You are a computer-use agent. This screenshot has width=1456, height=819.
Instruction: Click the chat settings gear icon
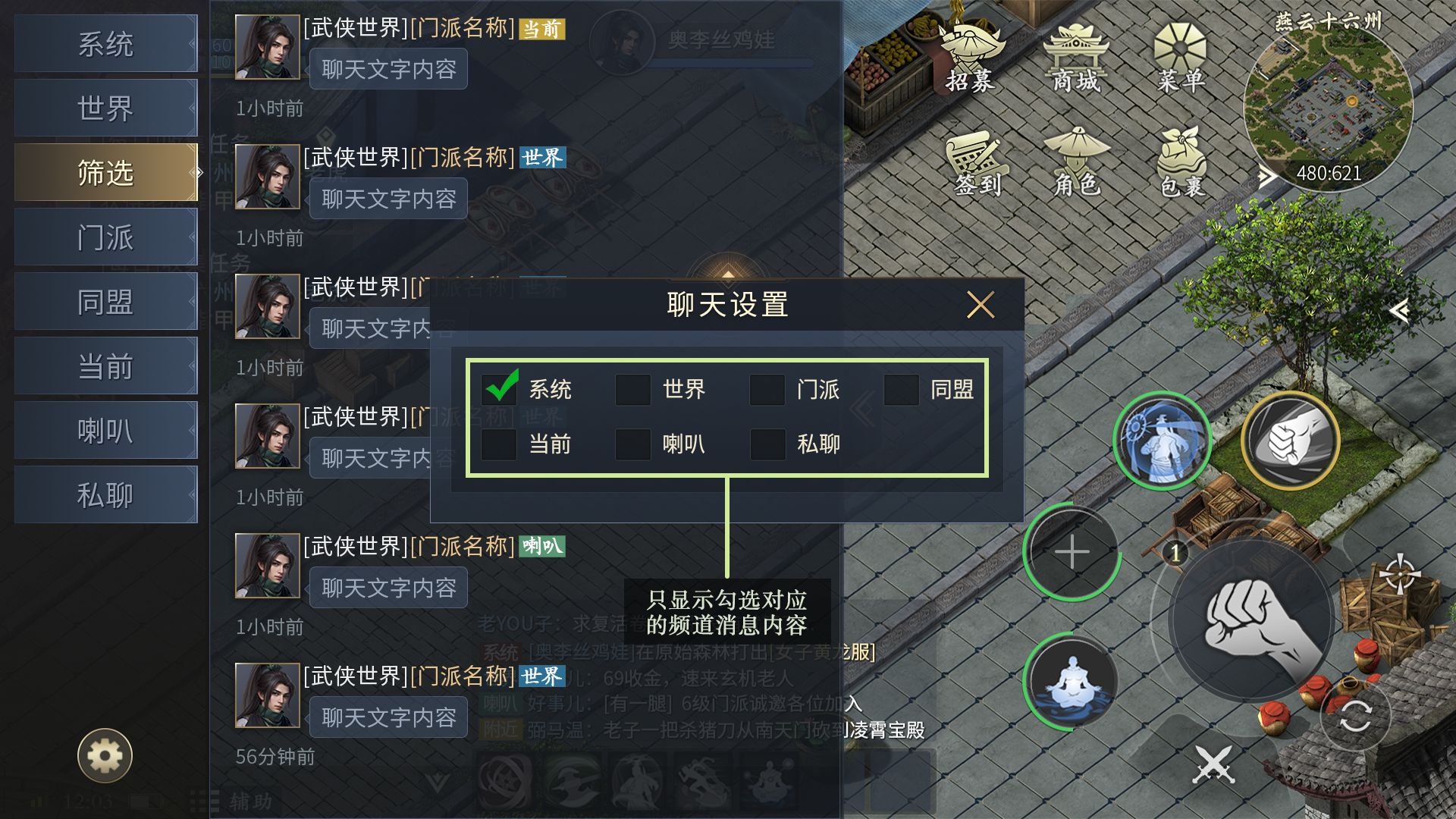point(105,755)
